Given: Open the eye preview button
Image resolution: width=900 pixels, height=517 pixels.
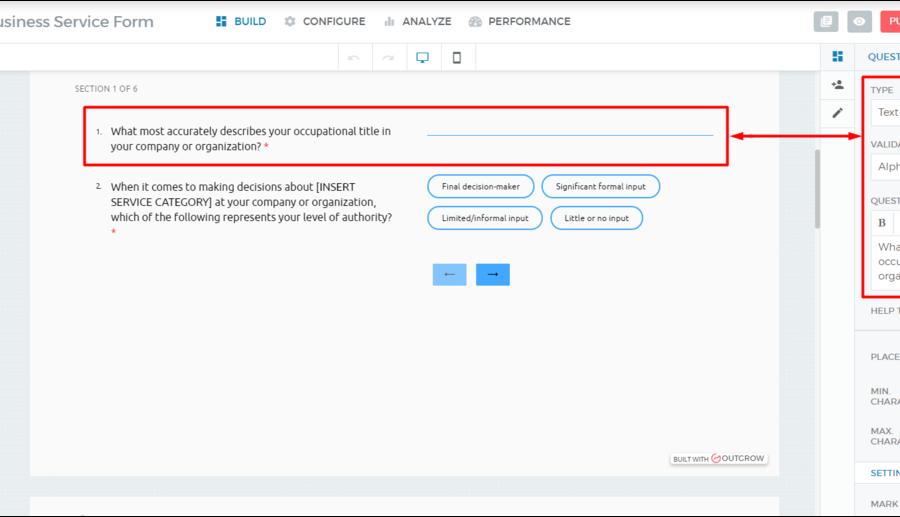Looking at the screenshot, I should pos(859,22).
